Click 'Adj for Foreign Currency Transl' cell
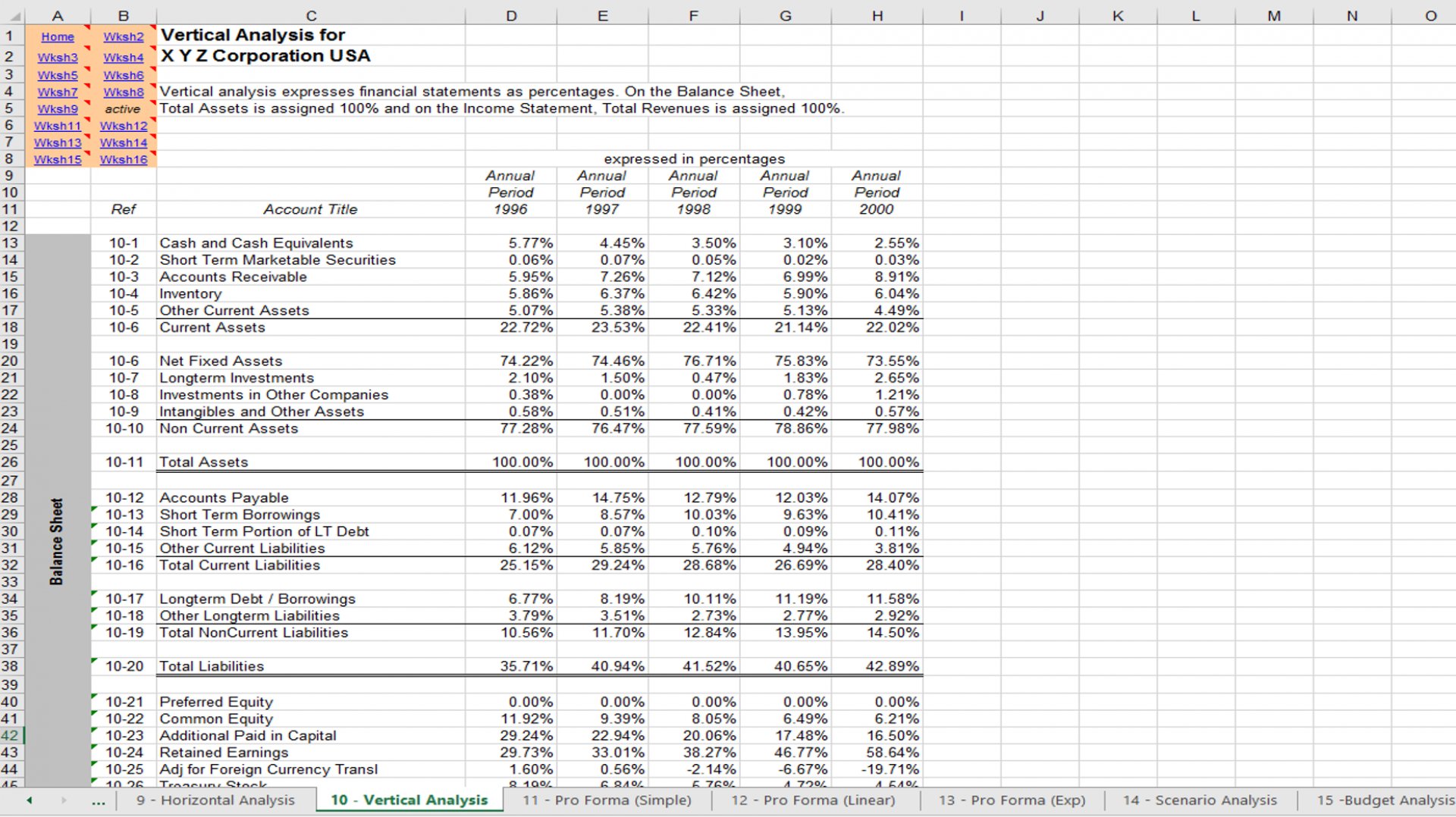 (x=311, y=769)
